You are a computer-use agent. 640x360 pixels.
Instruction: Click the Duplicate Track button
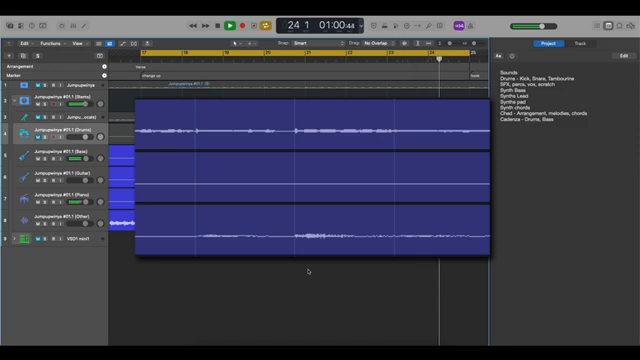coord(23,56)
